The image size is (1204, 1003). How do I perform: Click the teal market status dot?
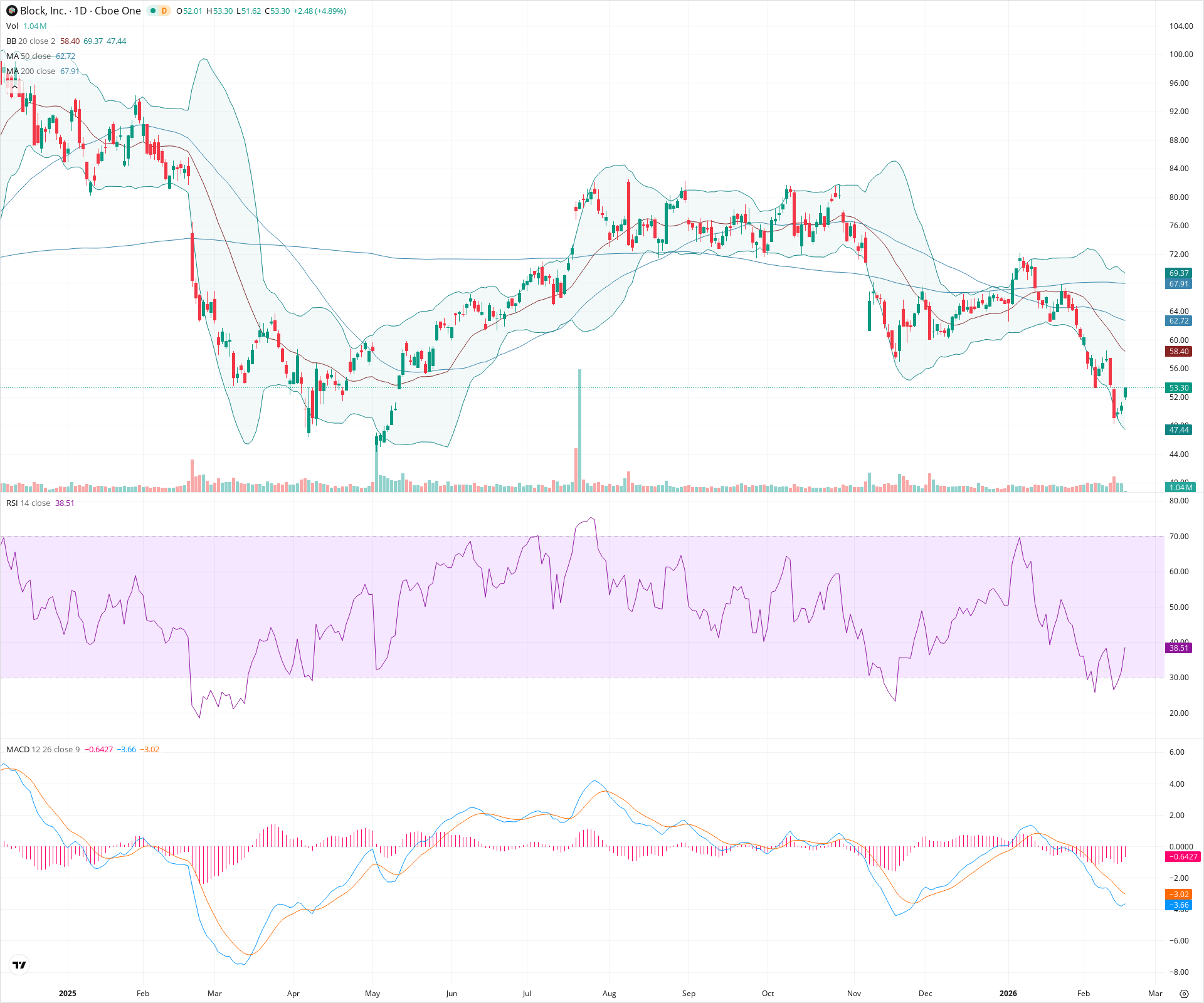coord(152,11)
